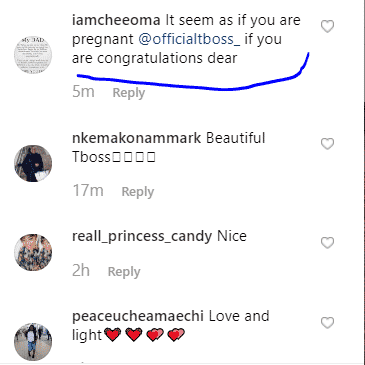Like iamcheeoma's comment with the heart icon
365x365 pixels.
click(x=327, y=26)
